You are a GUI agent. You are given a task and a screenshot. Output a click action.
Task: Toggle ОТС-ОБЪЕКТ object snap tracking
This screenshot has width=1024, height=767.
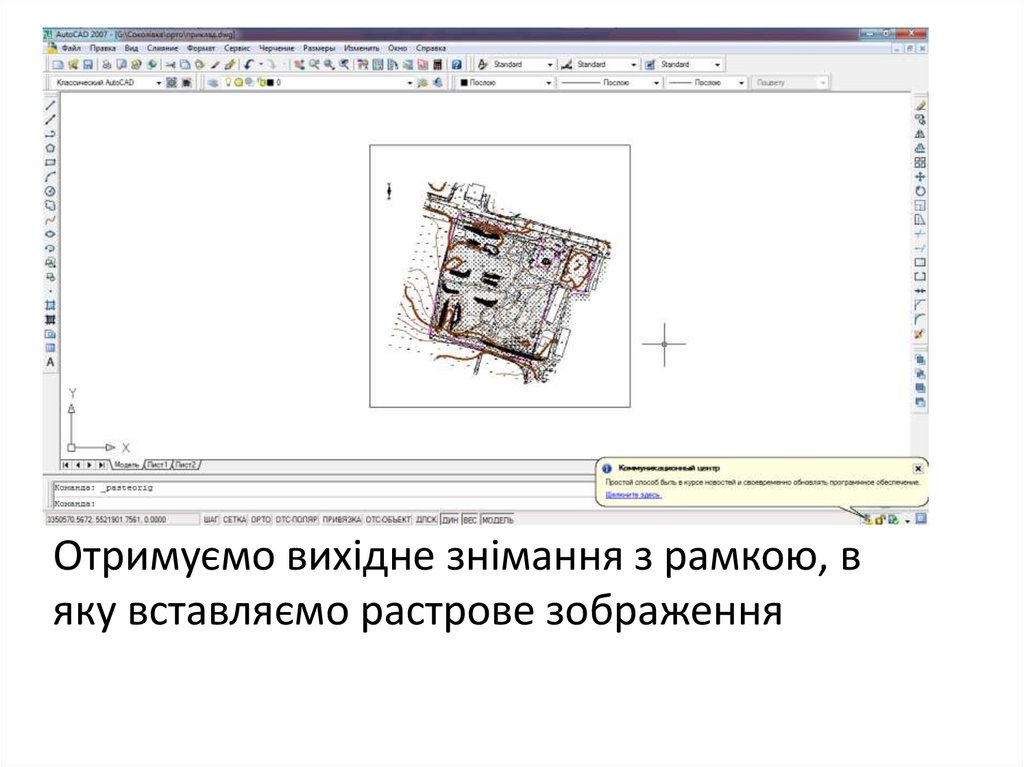tap(389, 520)
